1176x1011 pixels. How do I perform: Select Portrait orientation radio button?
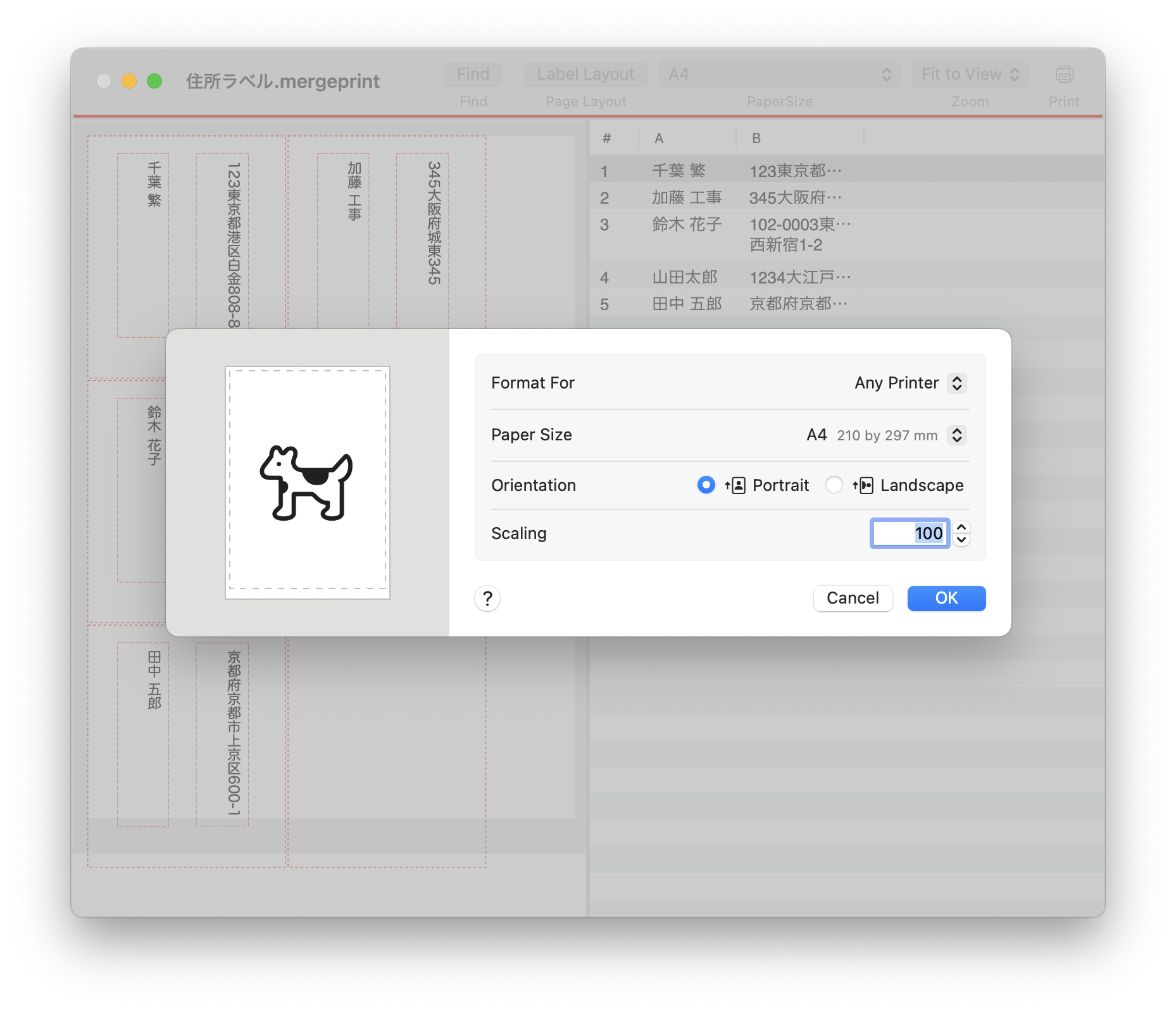pos(706,485)
